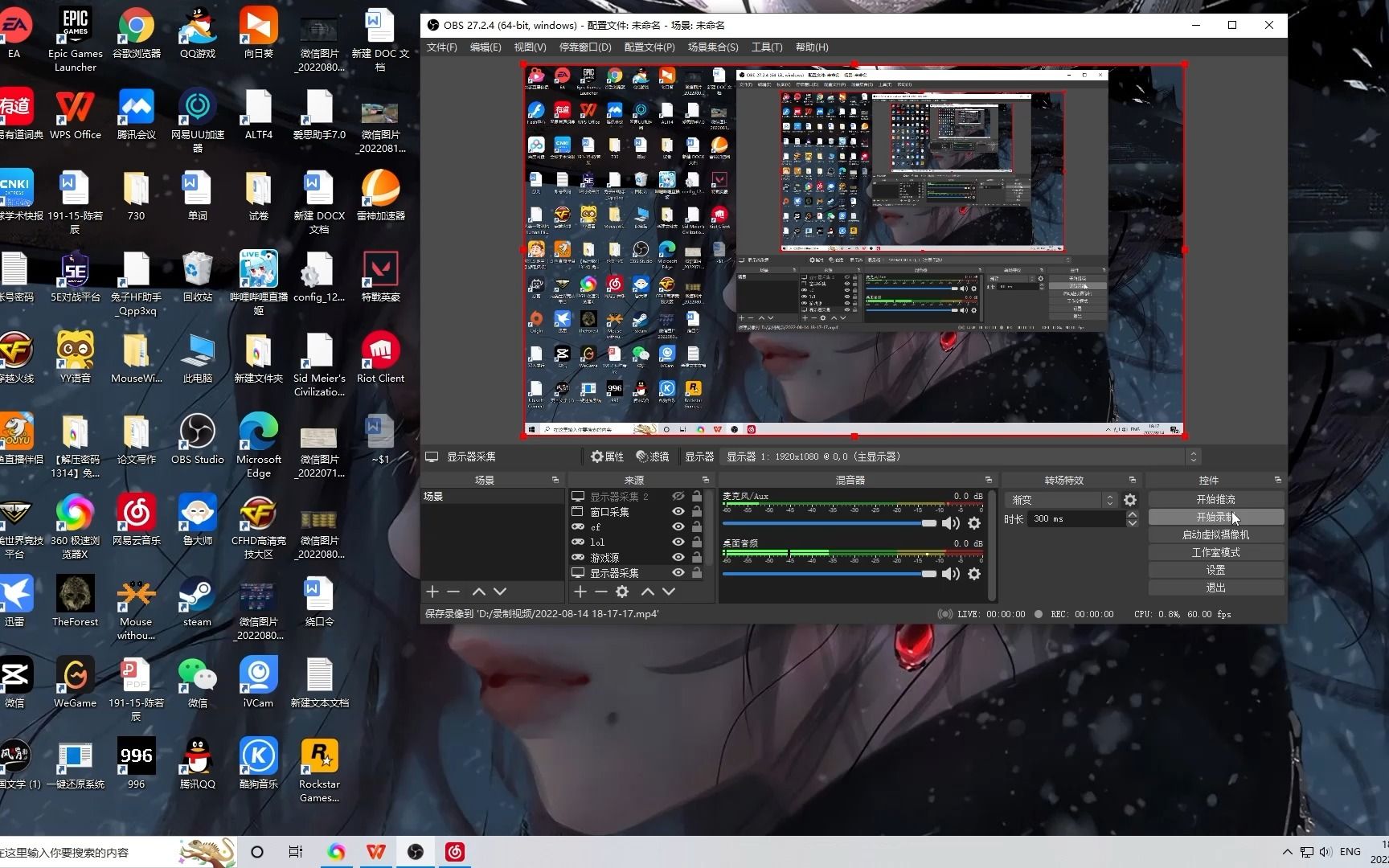Open the 工具(T) menu
This screenshot has width=1389, height=868.
tap(767, 47)
